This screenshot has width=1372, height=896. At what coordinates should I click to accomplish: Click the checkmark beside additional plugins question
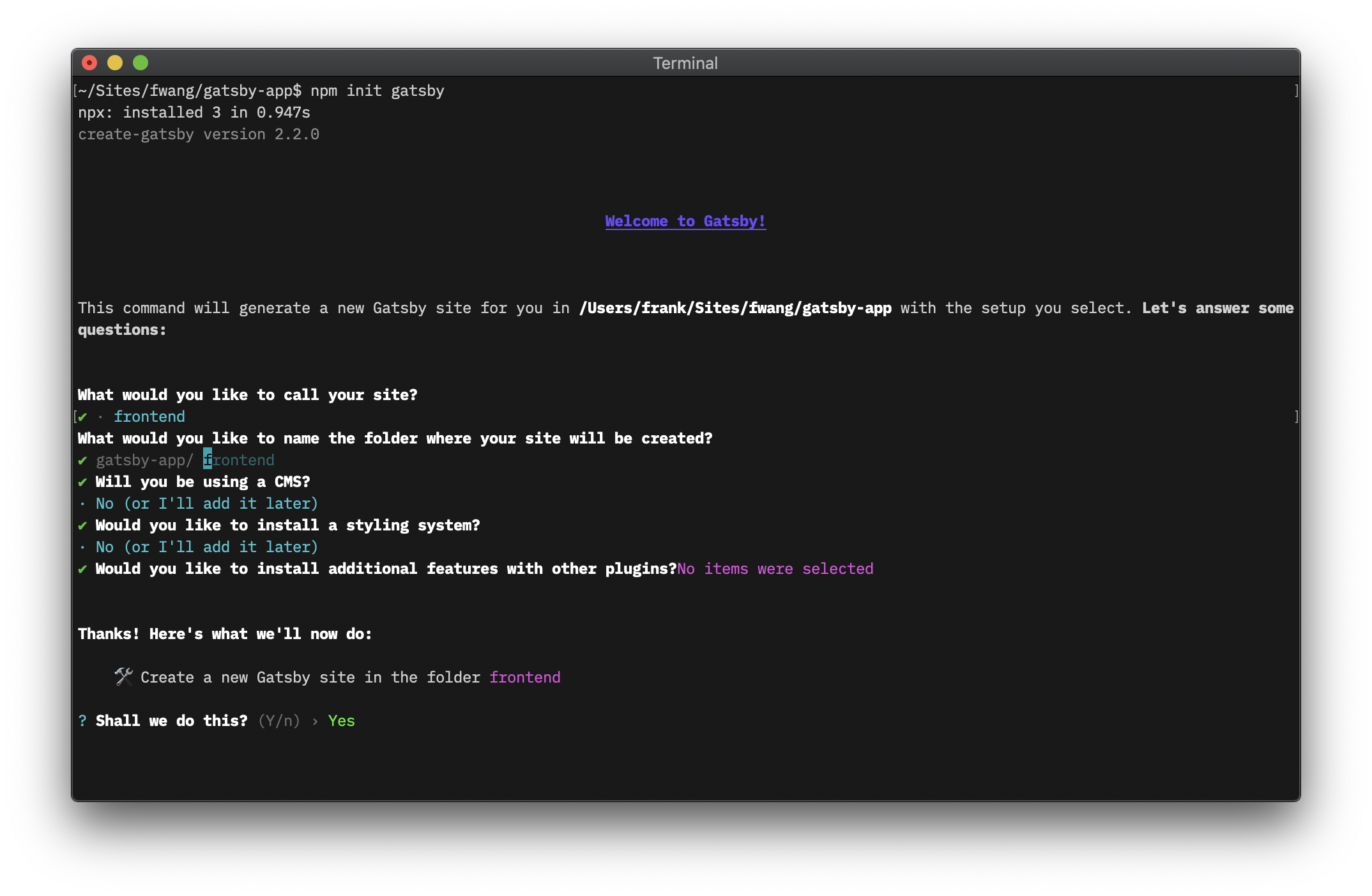click(x=82, y=569)
